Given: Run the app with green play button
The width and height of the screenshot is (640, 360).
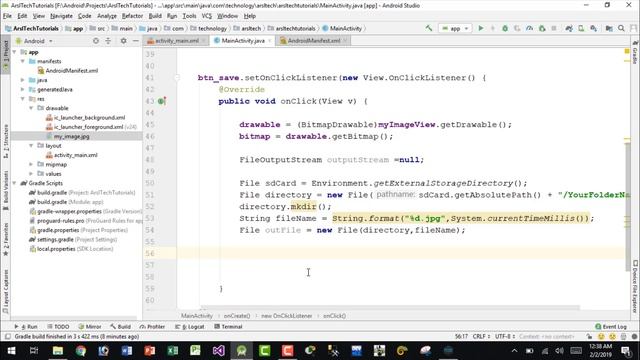Looking at the screenshot, I should tap(481, 28).
